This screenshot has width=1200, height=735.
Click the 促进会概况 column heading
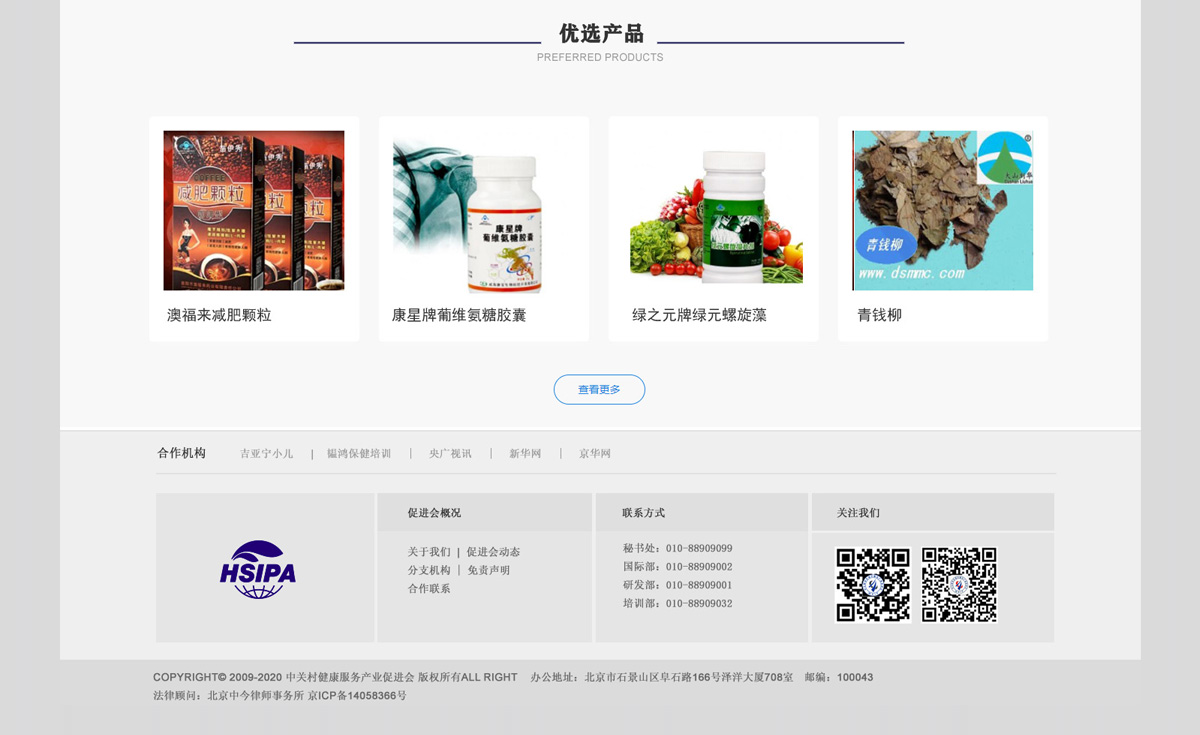click(434, 513)
